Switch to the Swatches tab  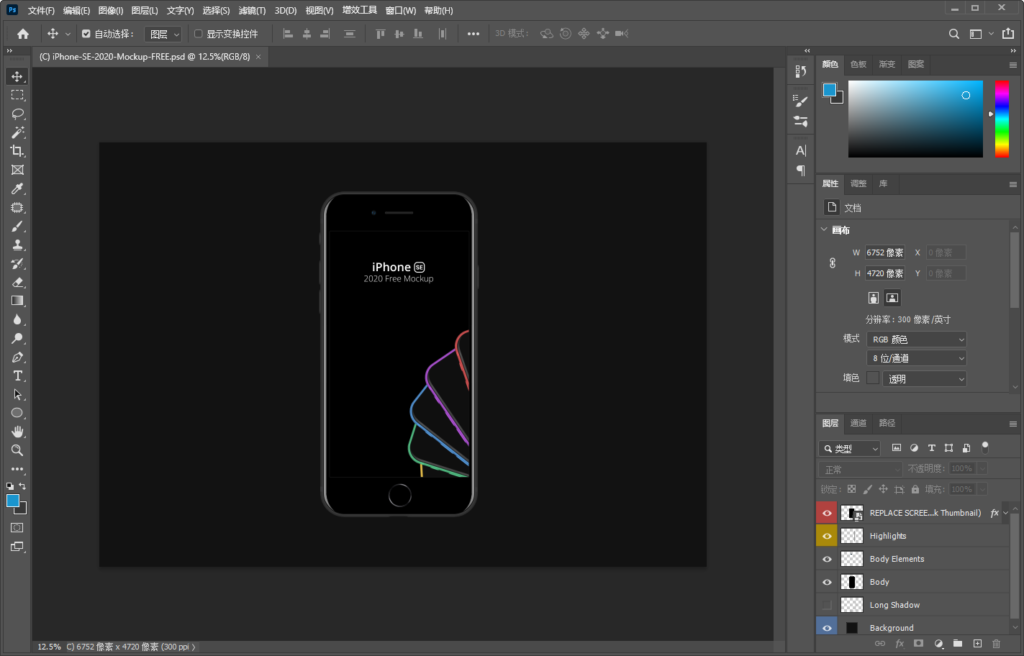pyautogui.click(x=858, y=64)
